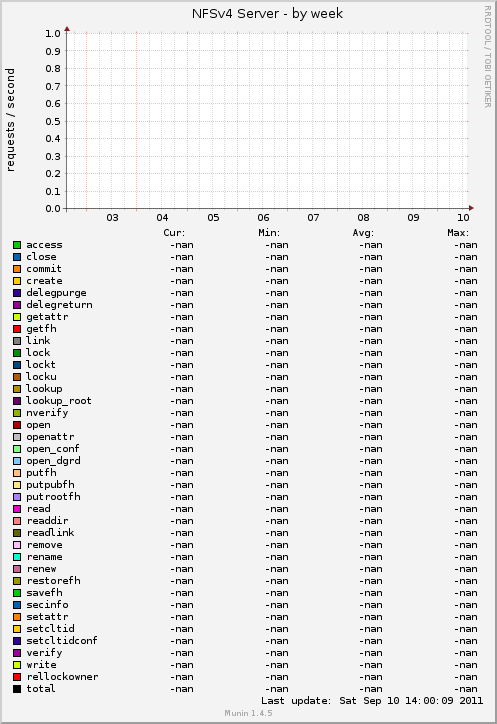Click the 1.0 y-axis tick label
The width and height of the screenshot is (497, 724).
[x=53, y=33]
